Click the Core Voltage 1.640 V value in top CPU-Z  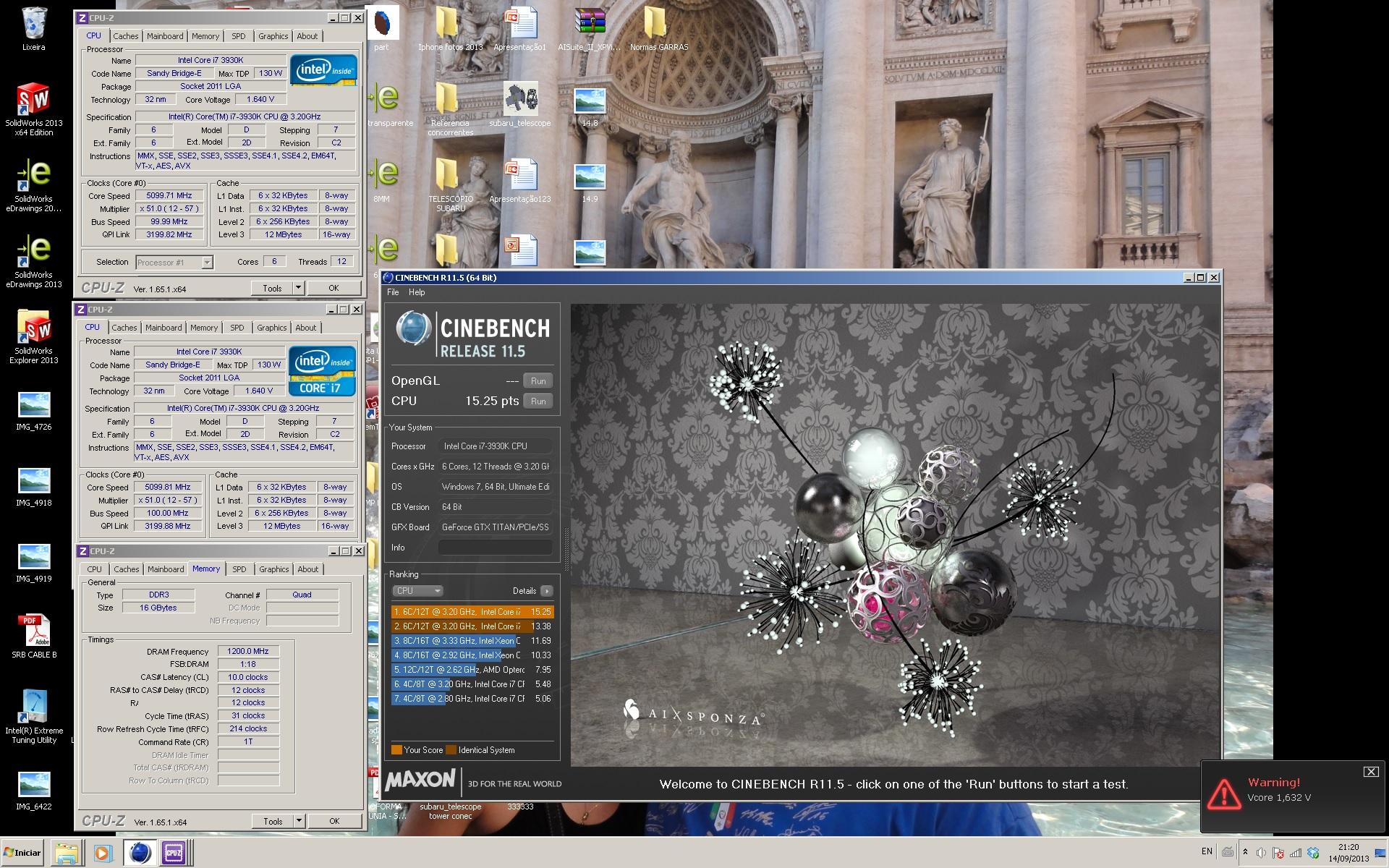[260, 100]
